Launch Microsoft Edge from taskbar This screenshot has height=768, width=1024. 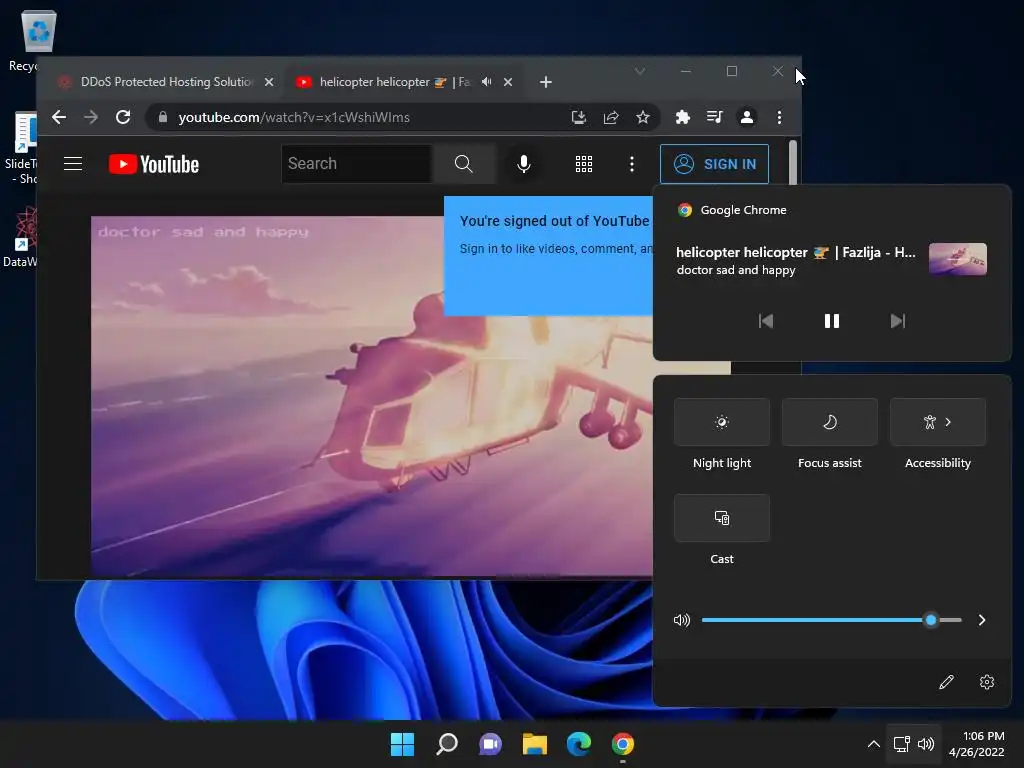[579, 744]
